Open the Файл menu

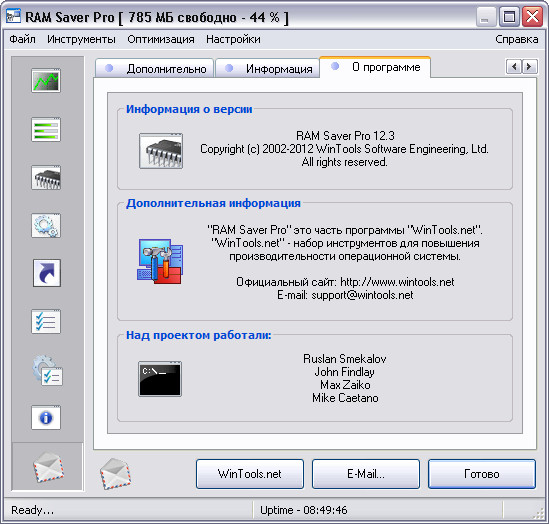coord(22,39)
